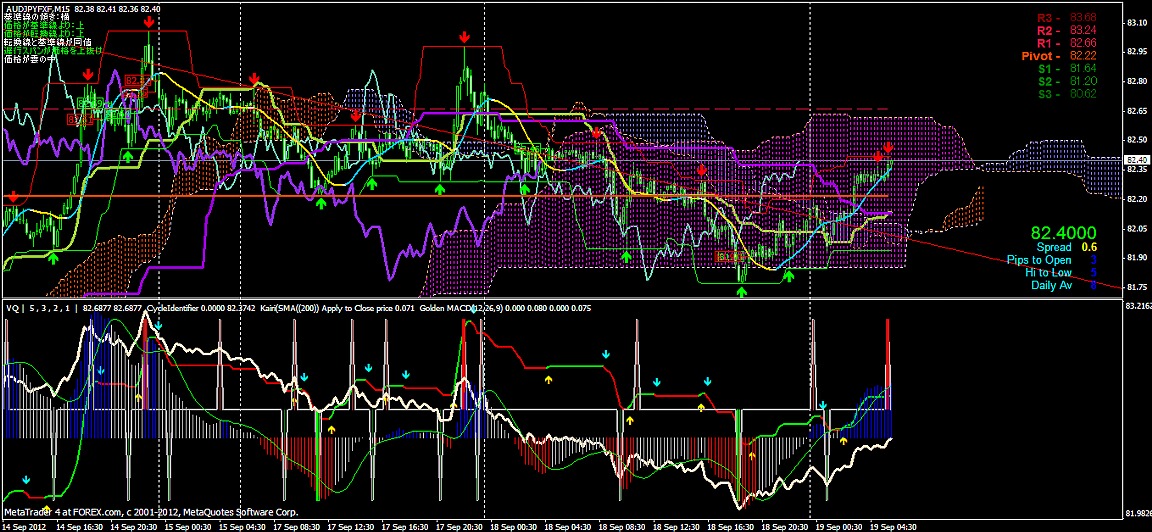Click the green buy arrow below the 18 Sep 16:30 low

pos(742,292)
